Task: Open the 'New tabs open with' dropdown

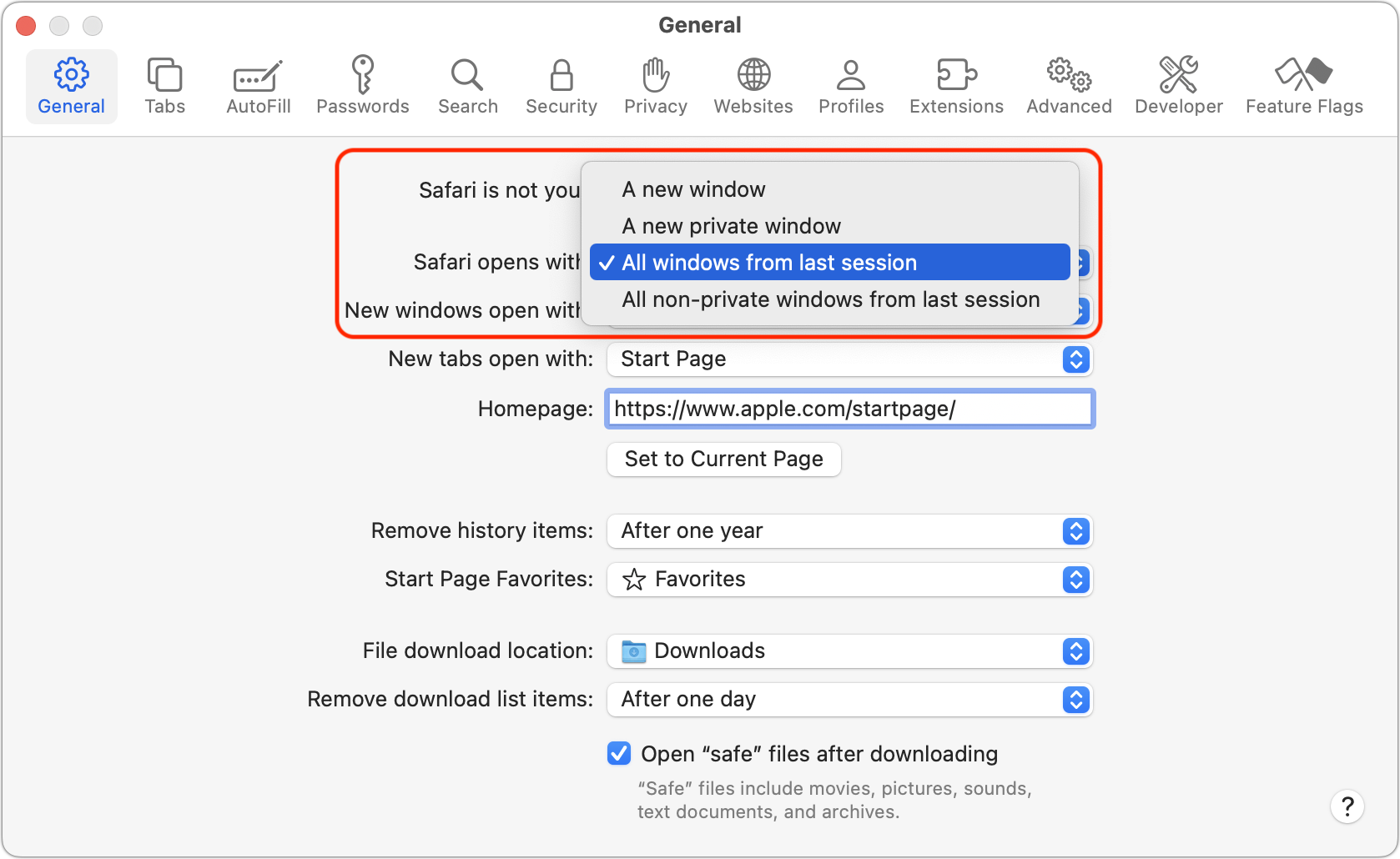Action: 849,359
